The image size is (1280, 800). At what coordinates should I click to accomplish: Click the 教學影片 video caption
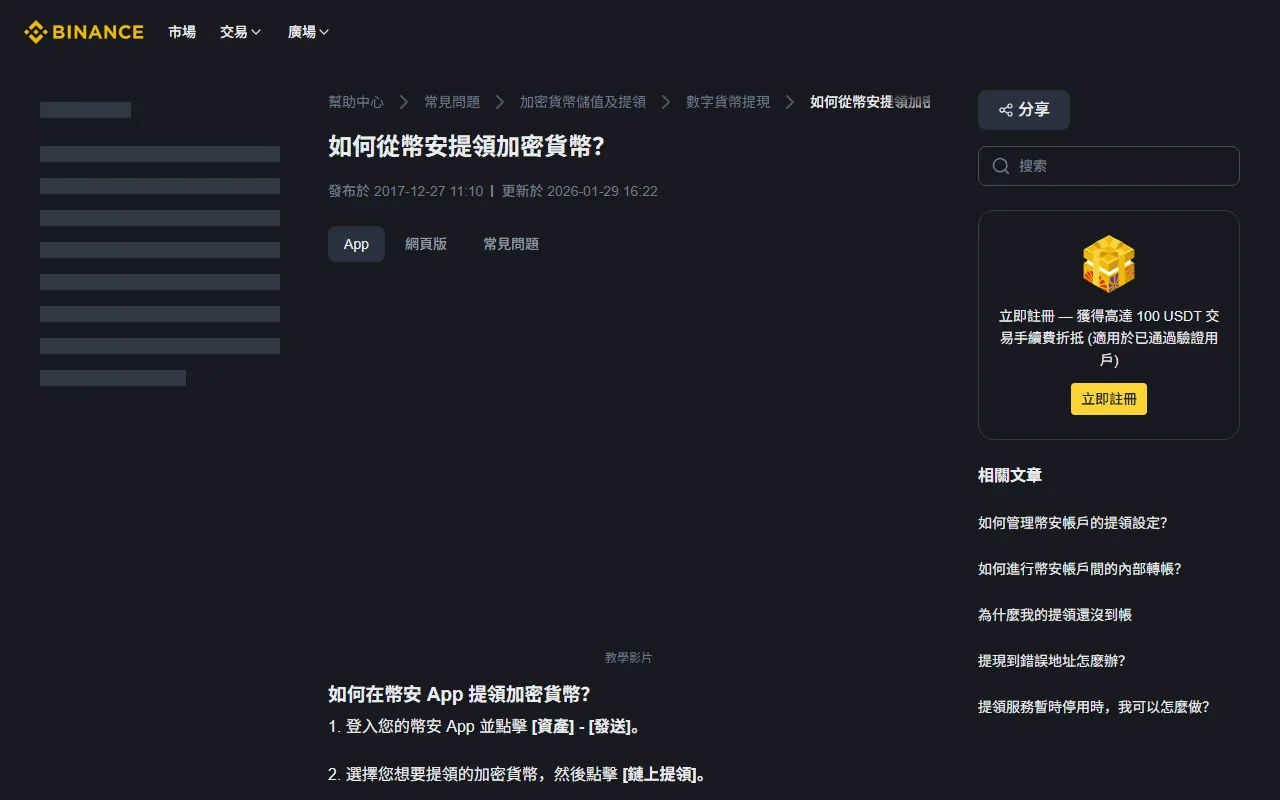629,658
